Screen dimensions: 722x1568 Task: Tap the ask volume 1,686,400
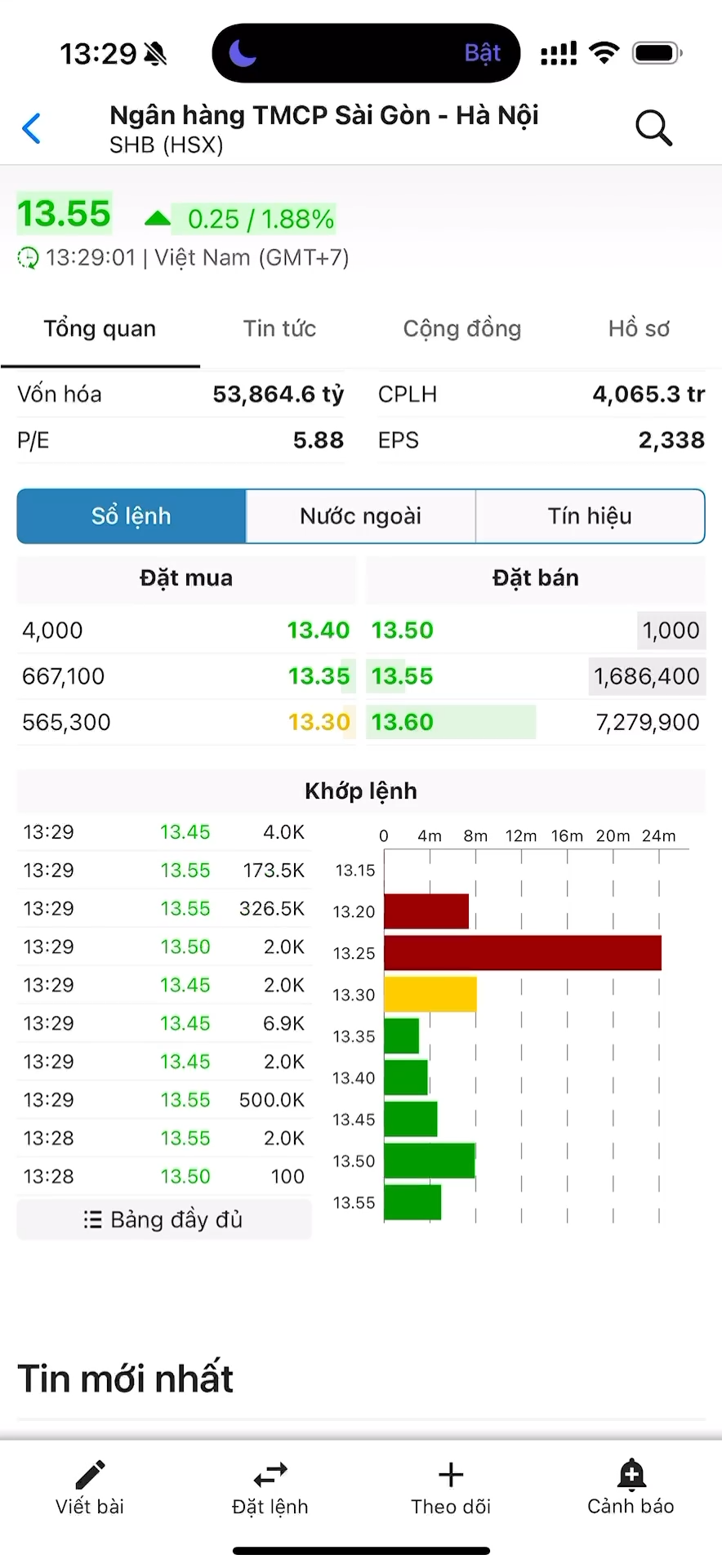click(647, 676)
